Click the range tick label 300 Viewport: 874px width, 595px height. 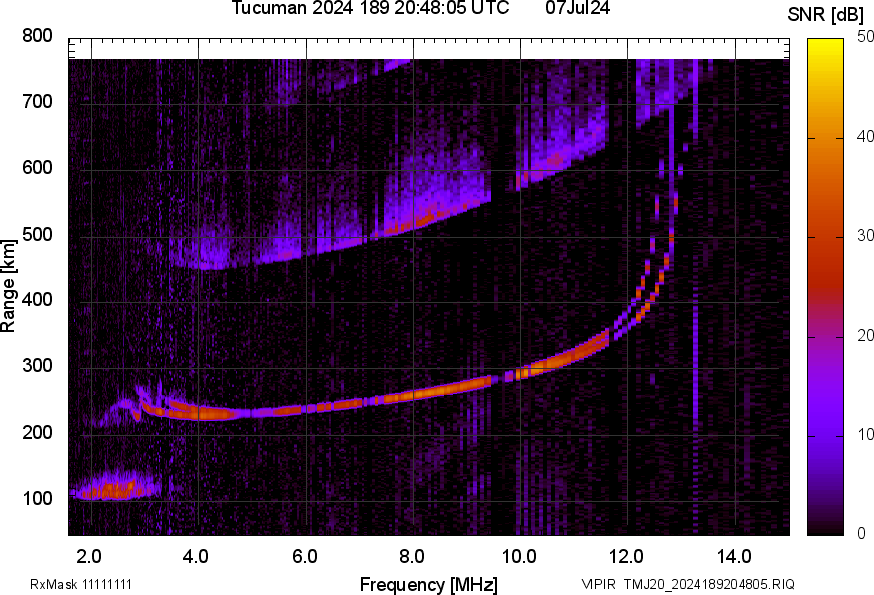click(37, 365)
